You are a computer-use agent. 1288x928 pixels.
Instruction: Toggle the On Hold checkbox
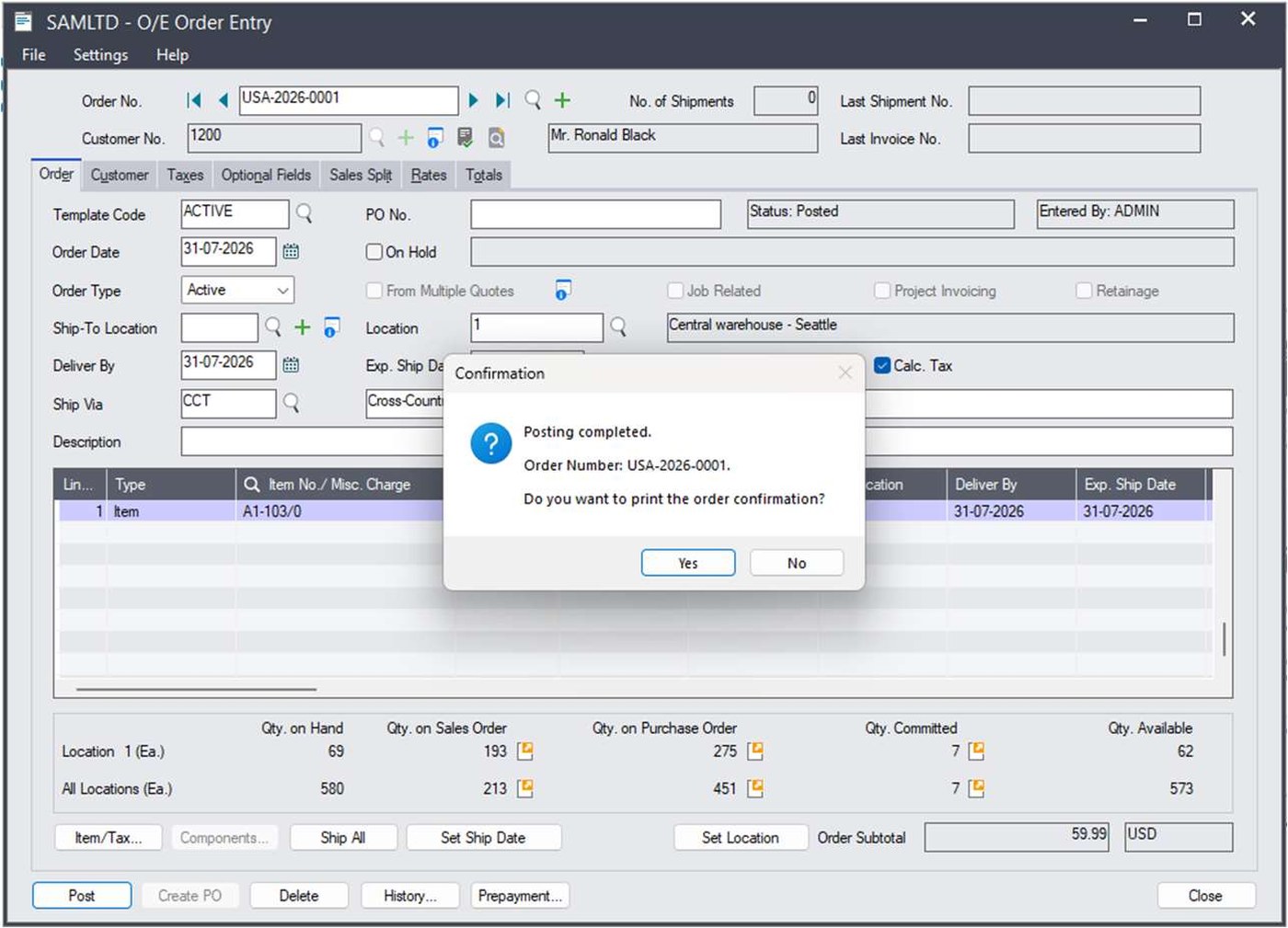click(x=374, y=252)
